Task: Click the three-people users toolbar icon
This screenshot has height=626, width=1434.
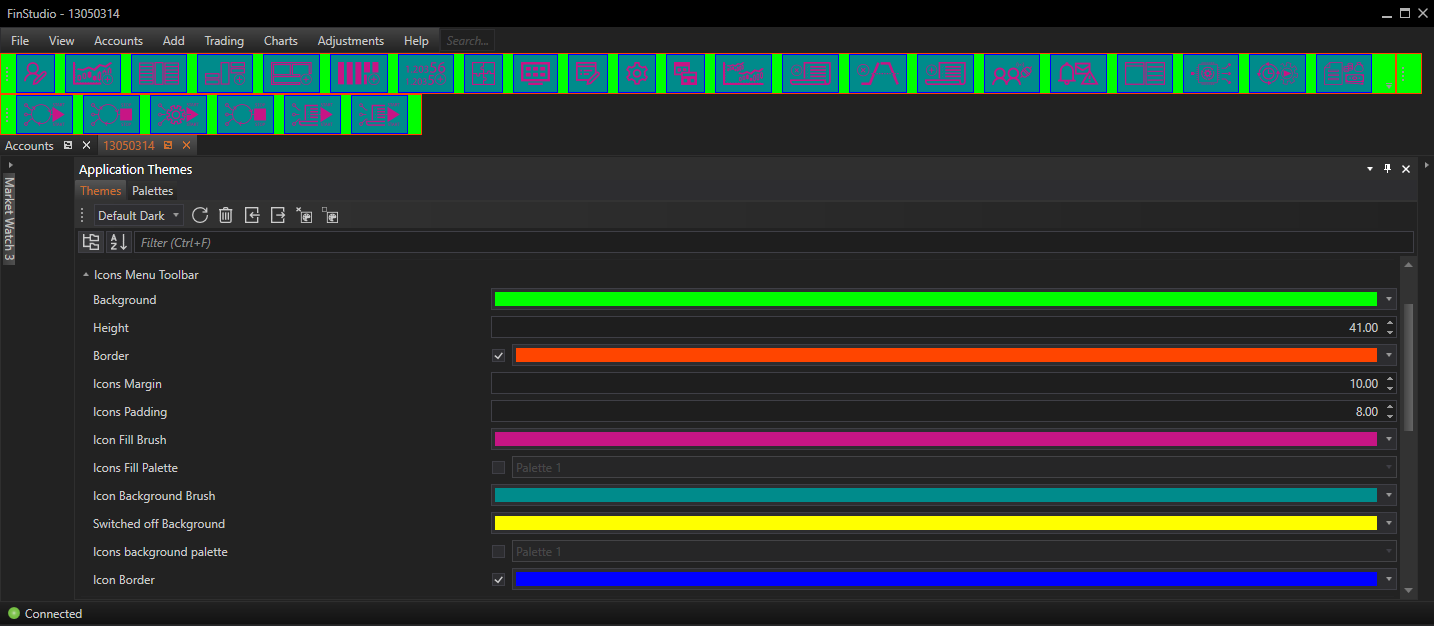Action: click(x=1012, y=73)
